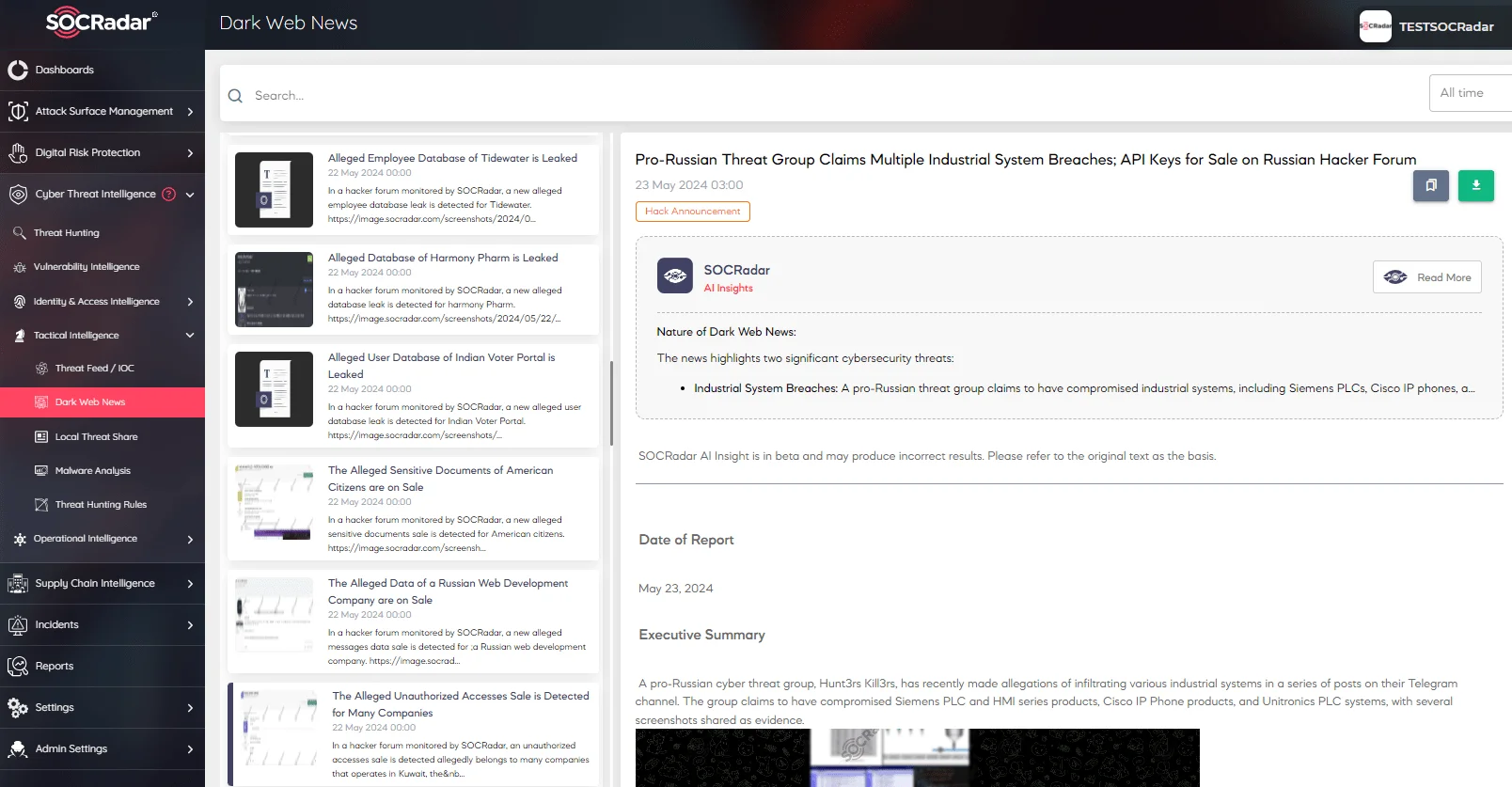Viewport: 1512px width, 787px height.
Task: Click American Citizens article thumbnail
Action: tap(274, 502)
